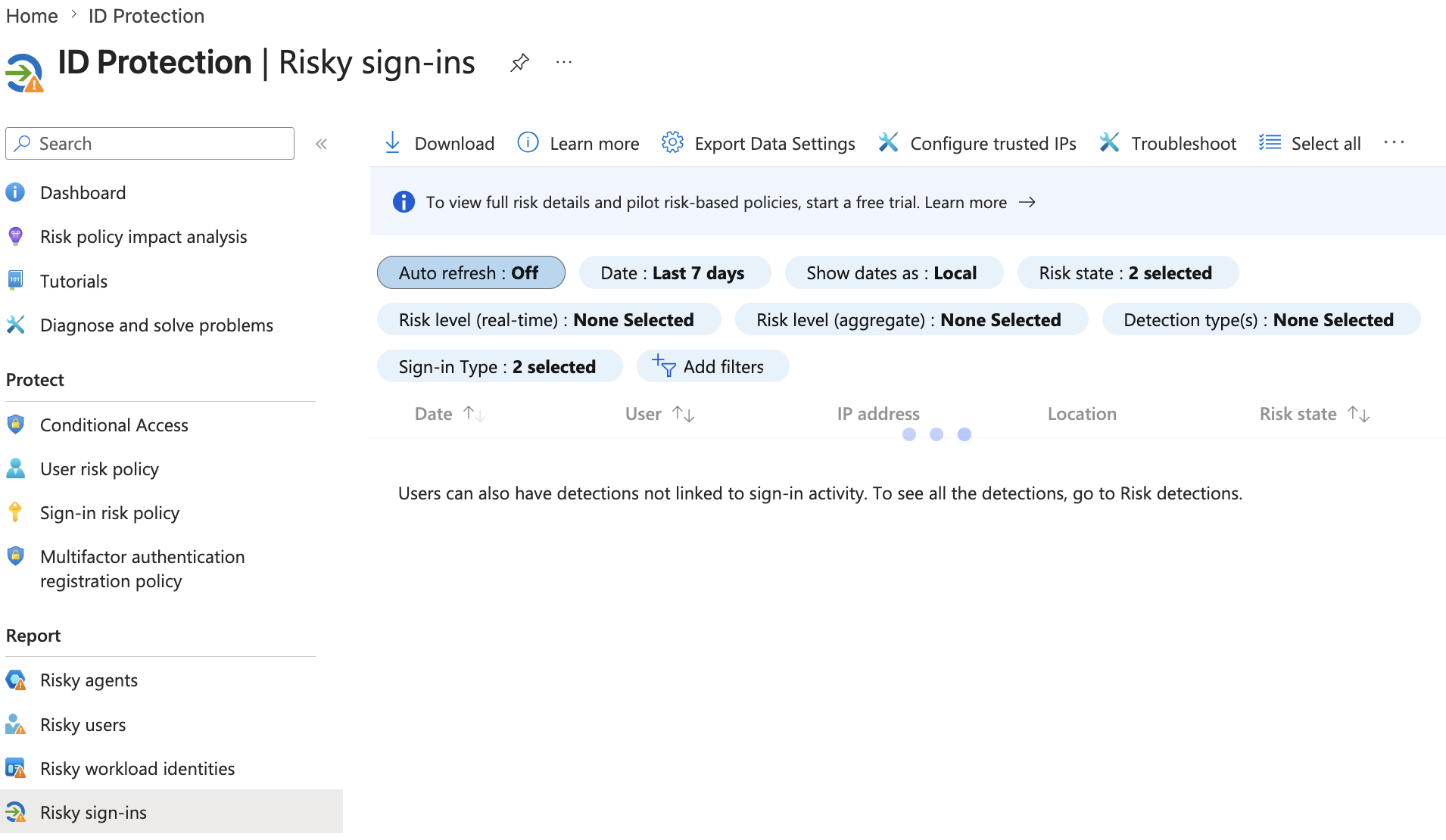The height and width of the screenshot is (840, 1446).
Task: Click the Location column header
Action: coord(1082,414)
